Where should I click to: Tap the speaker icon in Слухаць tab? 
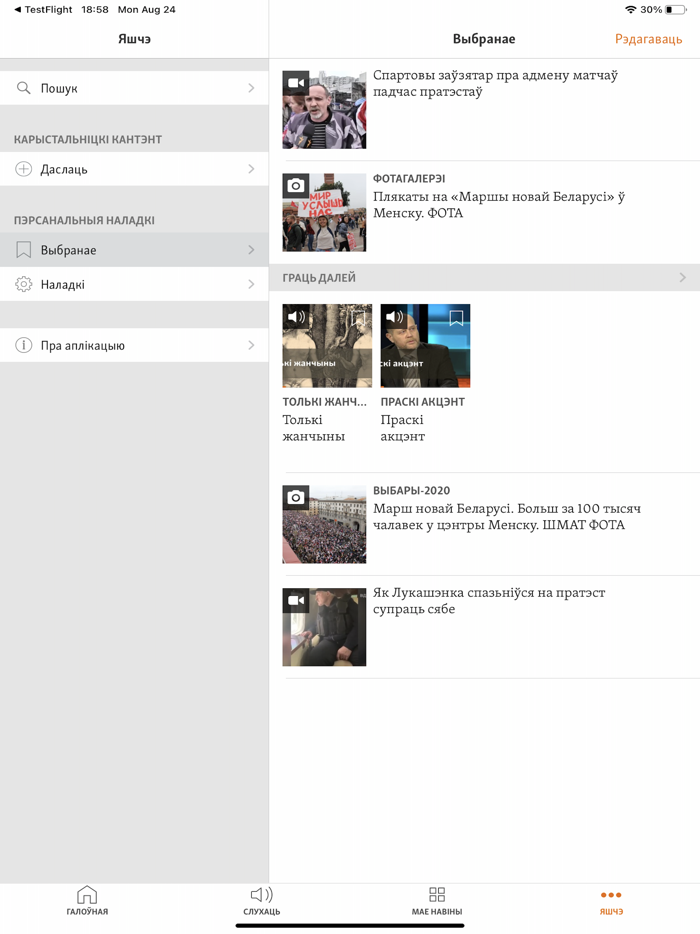pos(262,894)
